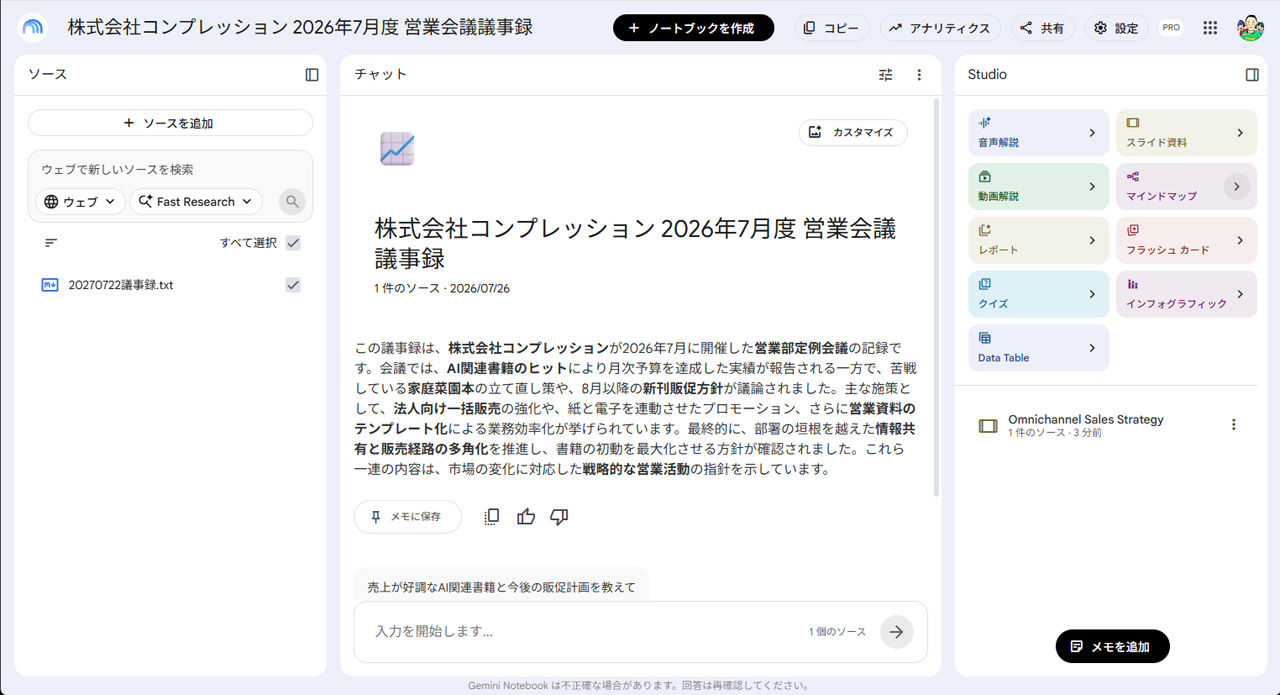Open chat more options three-dot menu

point(919,75)
